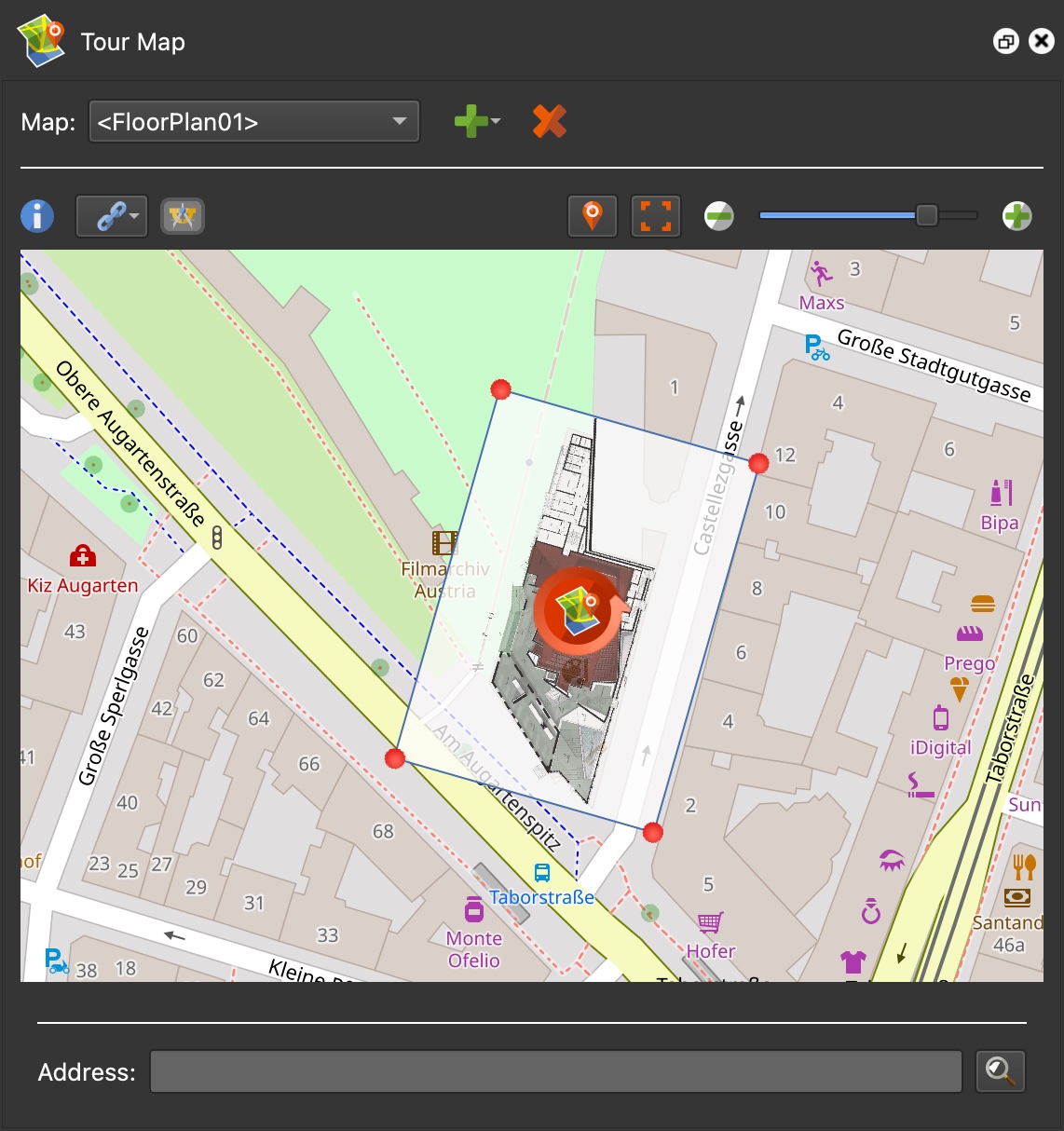1064x1131 pixels.
Task: Open the green plus add map dropdown
Action: (476, 122)
